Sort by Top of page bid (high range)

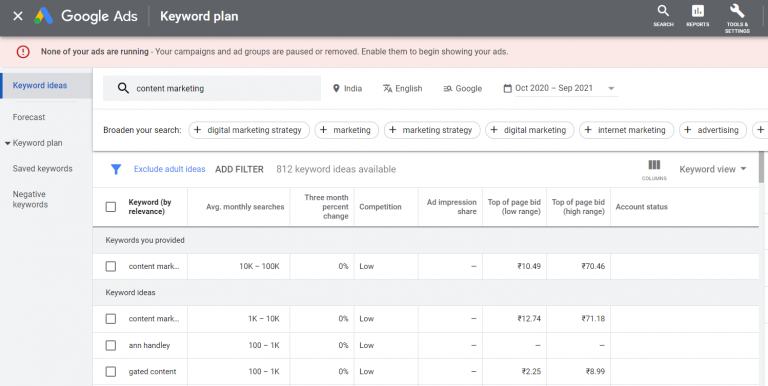point(578,207)
